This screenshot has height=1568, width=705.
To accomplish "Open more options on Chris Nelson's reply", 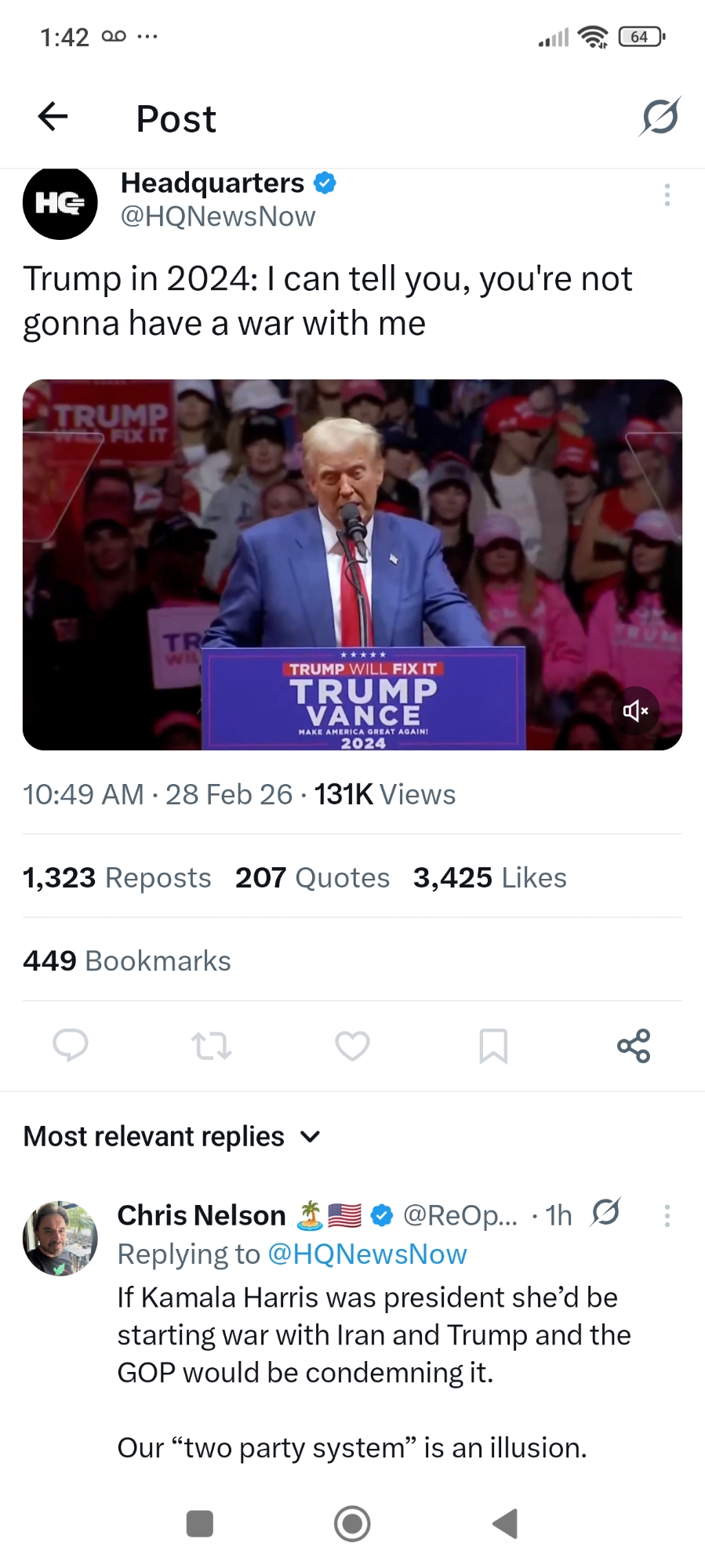I will click(x=667, y=1215).
